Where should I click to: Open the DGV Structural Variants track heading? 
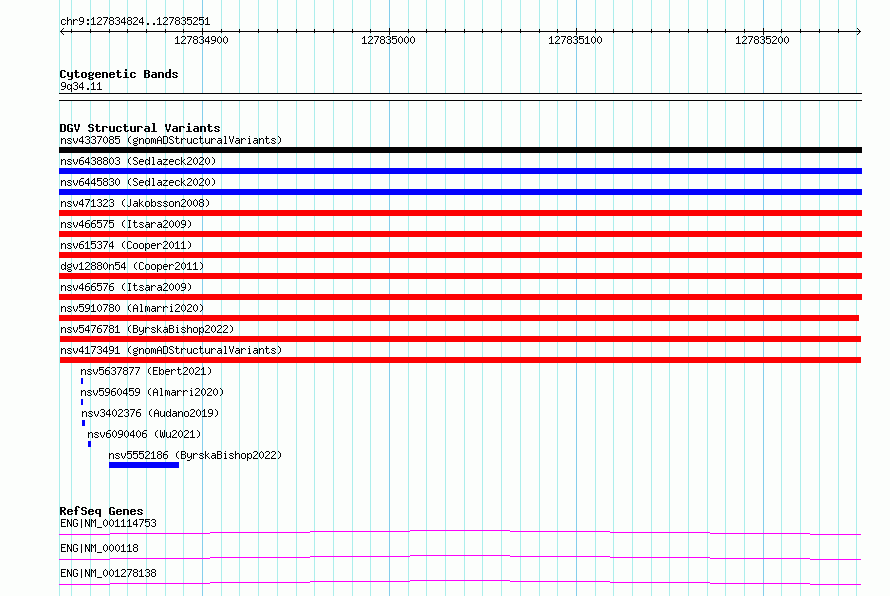coord(140,128)
